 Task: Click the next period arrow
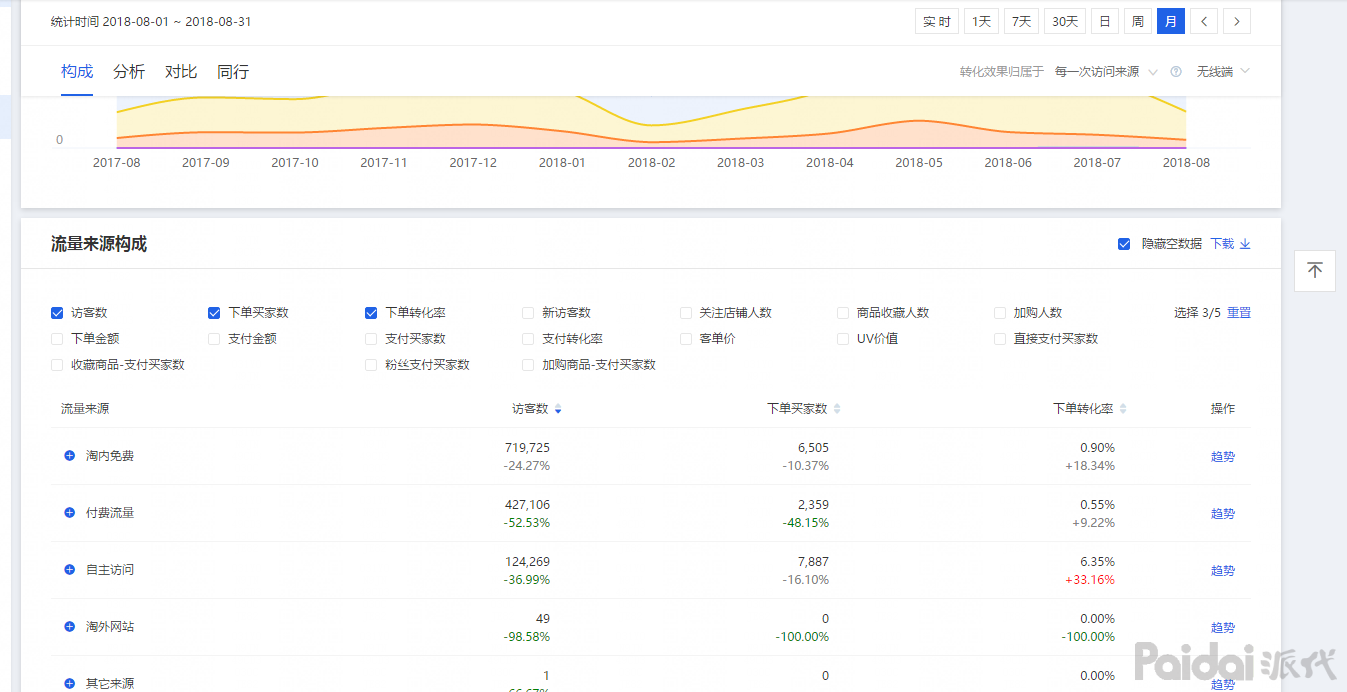click(1237, 21)
